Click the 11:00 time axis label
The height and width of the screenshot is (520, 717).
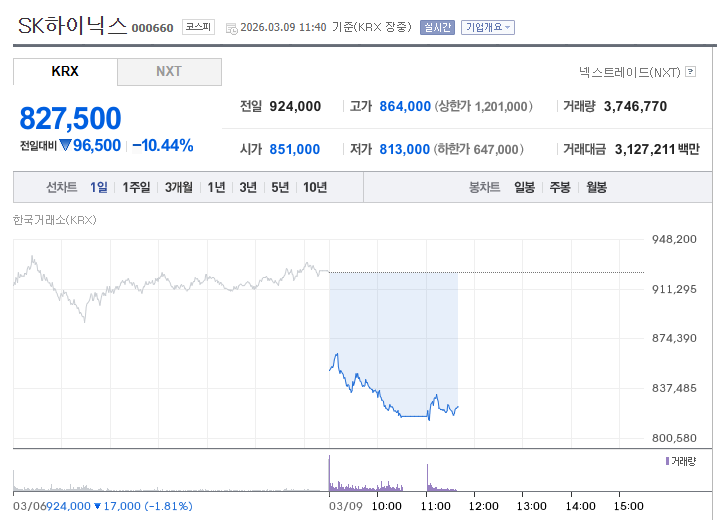(x=435, y=506)
